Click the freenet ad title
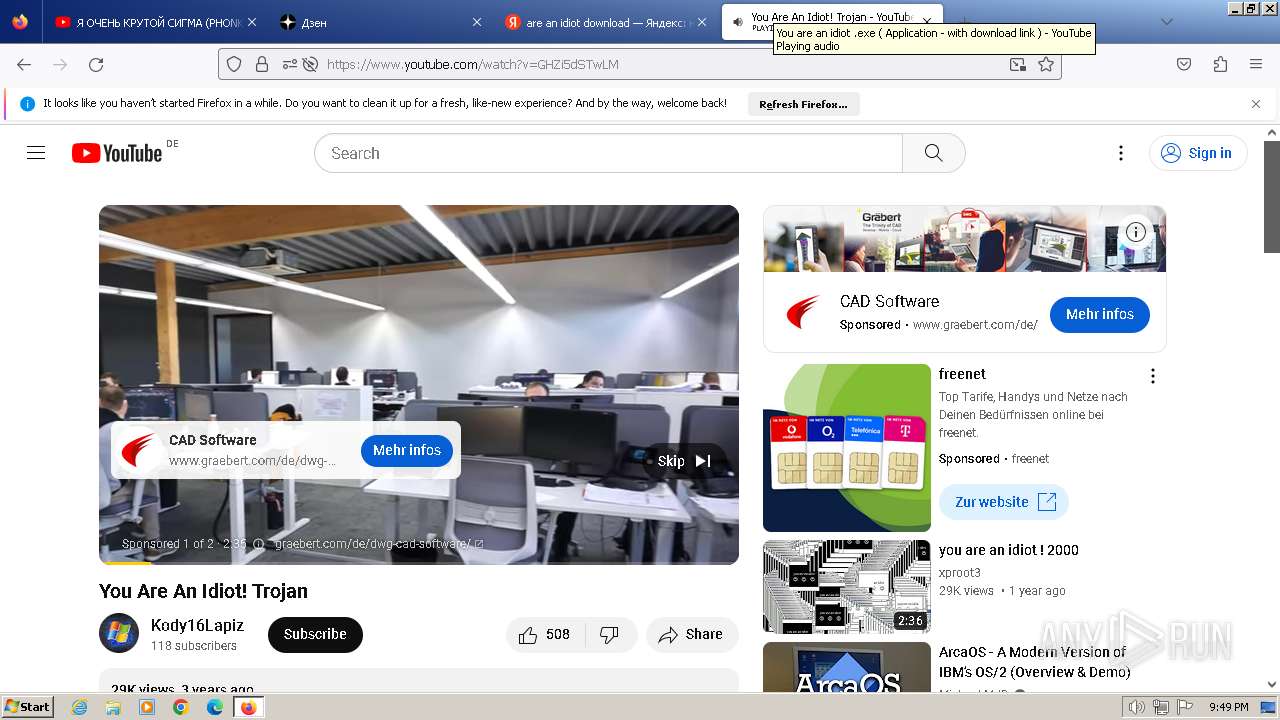The width and height of the screenshot is (1280, 720). click(962, 374)
